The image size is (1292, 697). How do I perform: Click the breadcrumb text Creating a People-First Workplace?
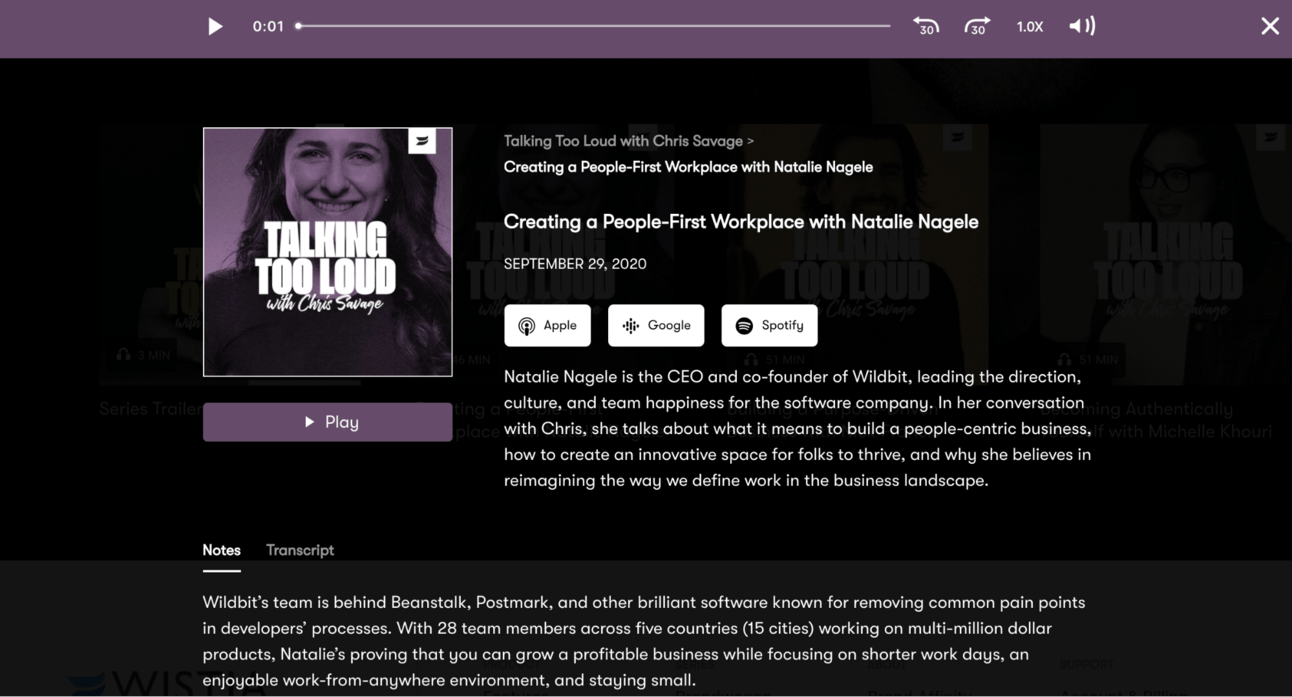coord(688,167)
